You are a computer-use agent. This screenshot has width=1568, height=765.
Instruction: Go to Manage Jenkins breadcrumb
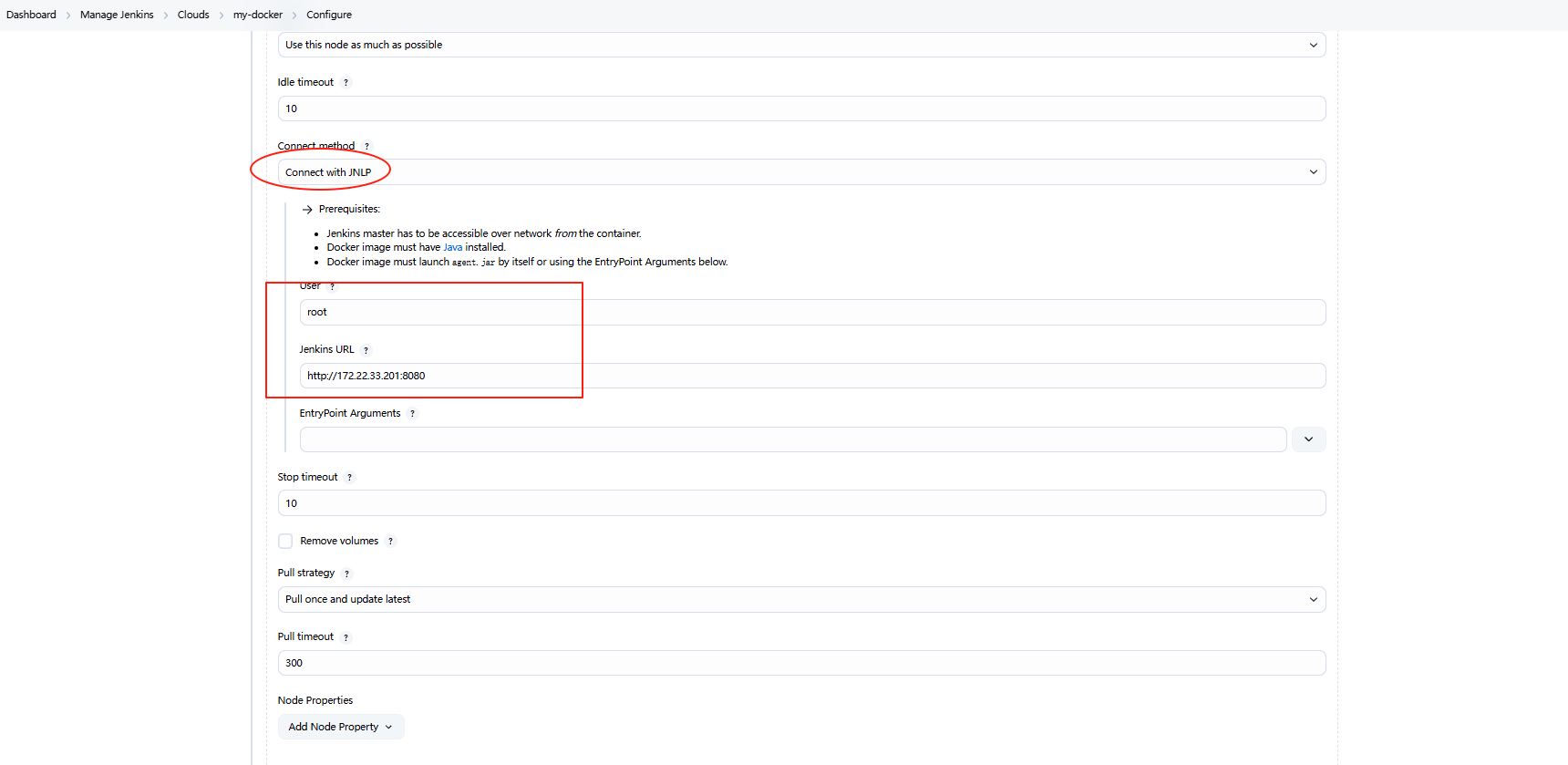click(x=117, y=15)
